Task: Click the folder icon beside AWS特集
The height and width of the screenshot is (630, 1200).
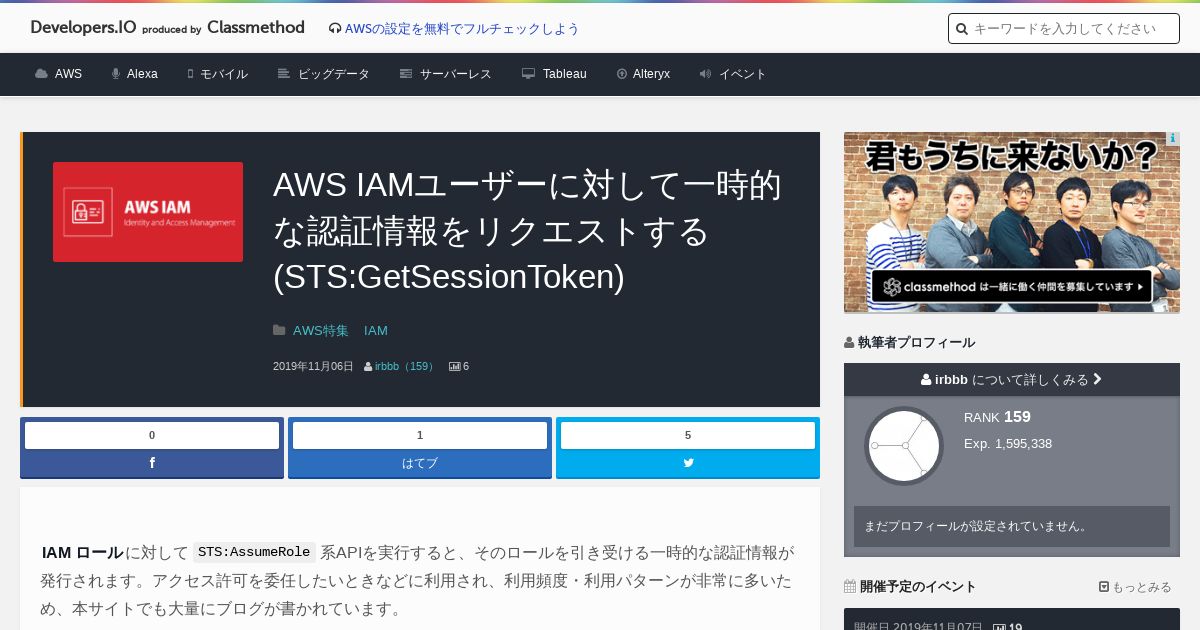Action: pos(279,330)
